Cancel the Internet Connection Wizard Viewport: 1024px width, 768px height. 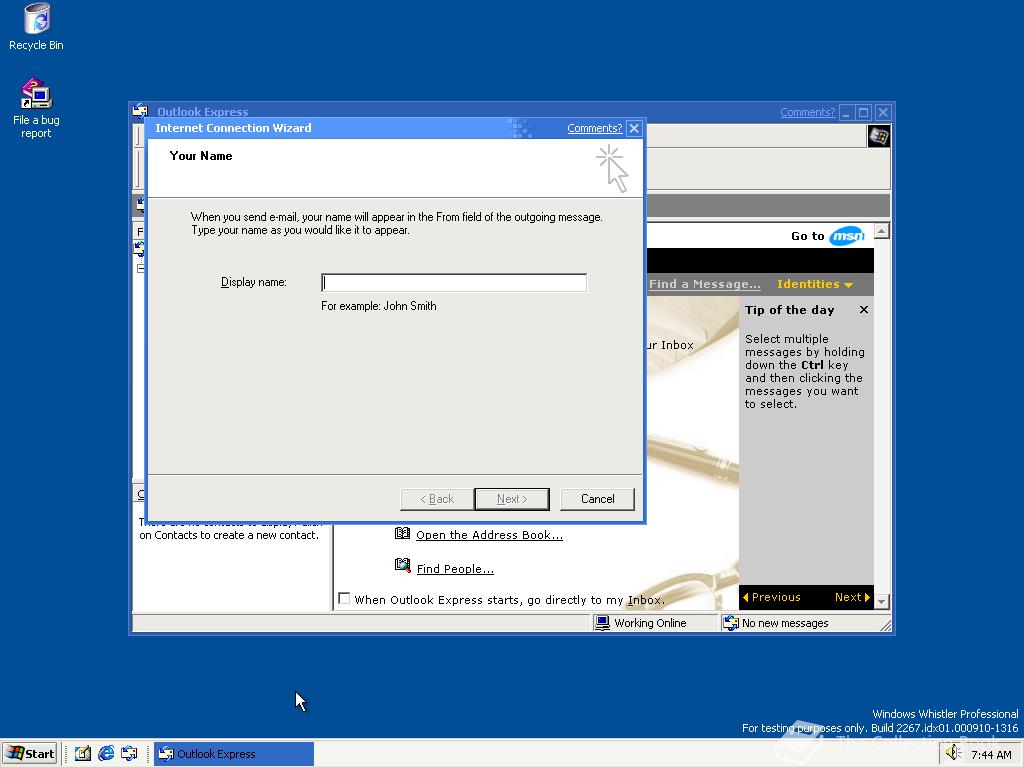pyautogui.click(x=597, y=499)
